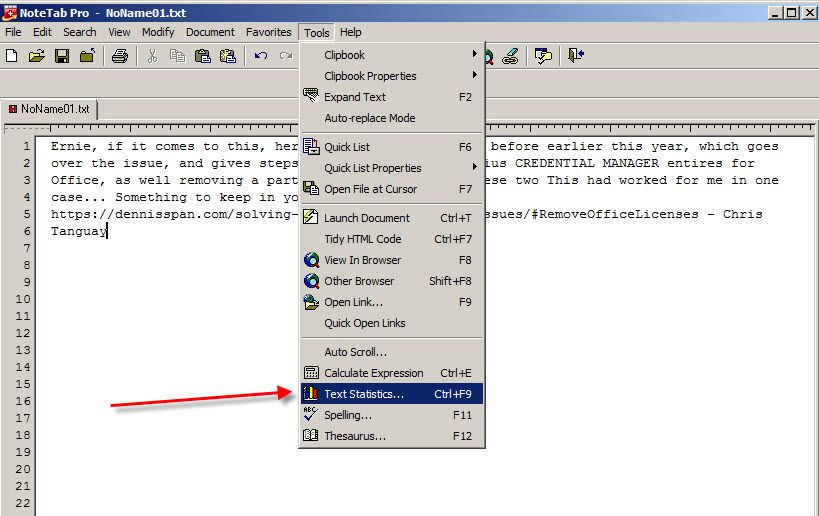
Task: Choose Tidy HTML Code menu entry
Action: coord(392,239)
